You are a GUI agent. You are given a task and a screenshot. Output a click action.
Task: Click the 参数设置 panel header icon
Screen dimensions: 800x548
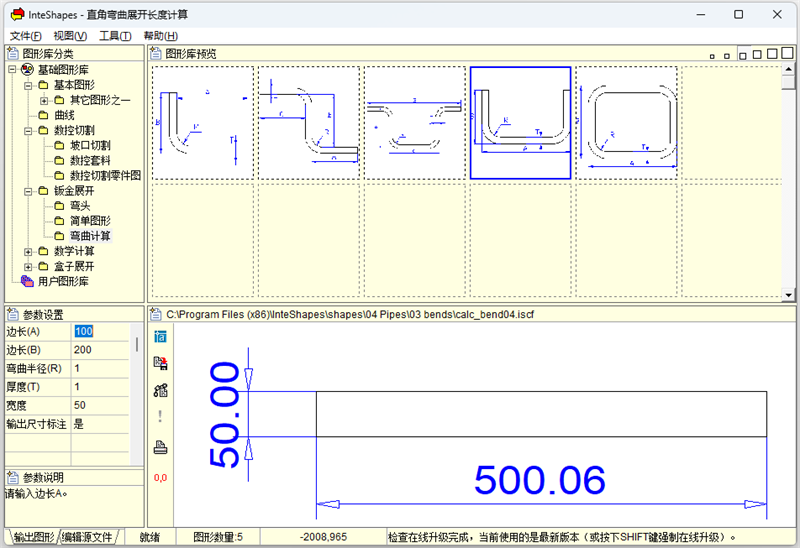point(13,314)
